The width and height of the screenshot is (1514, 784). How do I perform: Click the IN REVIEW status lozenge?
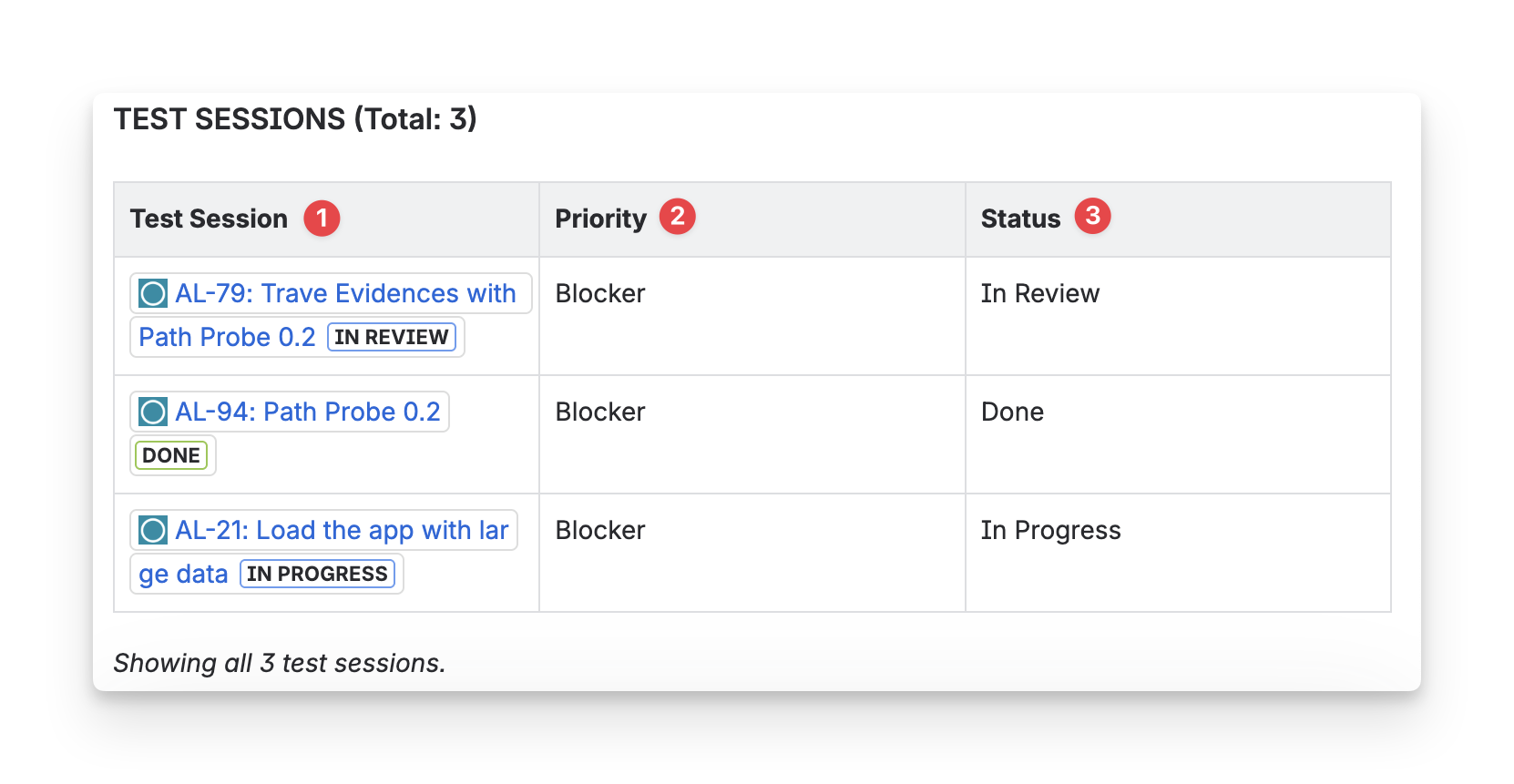[392, 337]
